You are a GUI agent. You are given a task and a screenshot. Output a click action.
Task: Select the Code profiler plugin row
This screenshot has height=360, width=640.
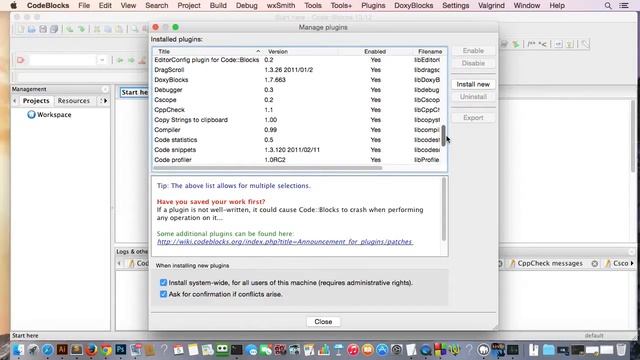[298, 160]
